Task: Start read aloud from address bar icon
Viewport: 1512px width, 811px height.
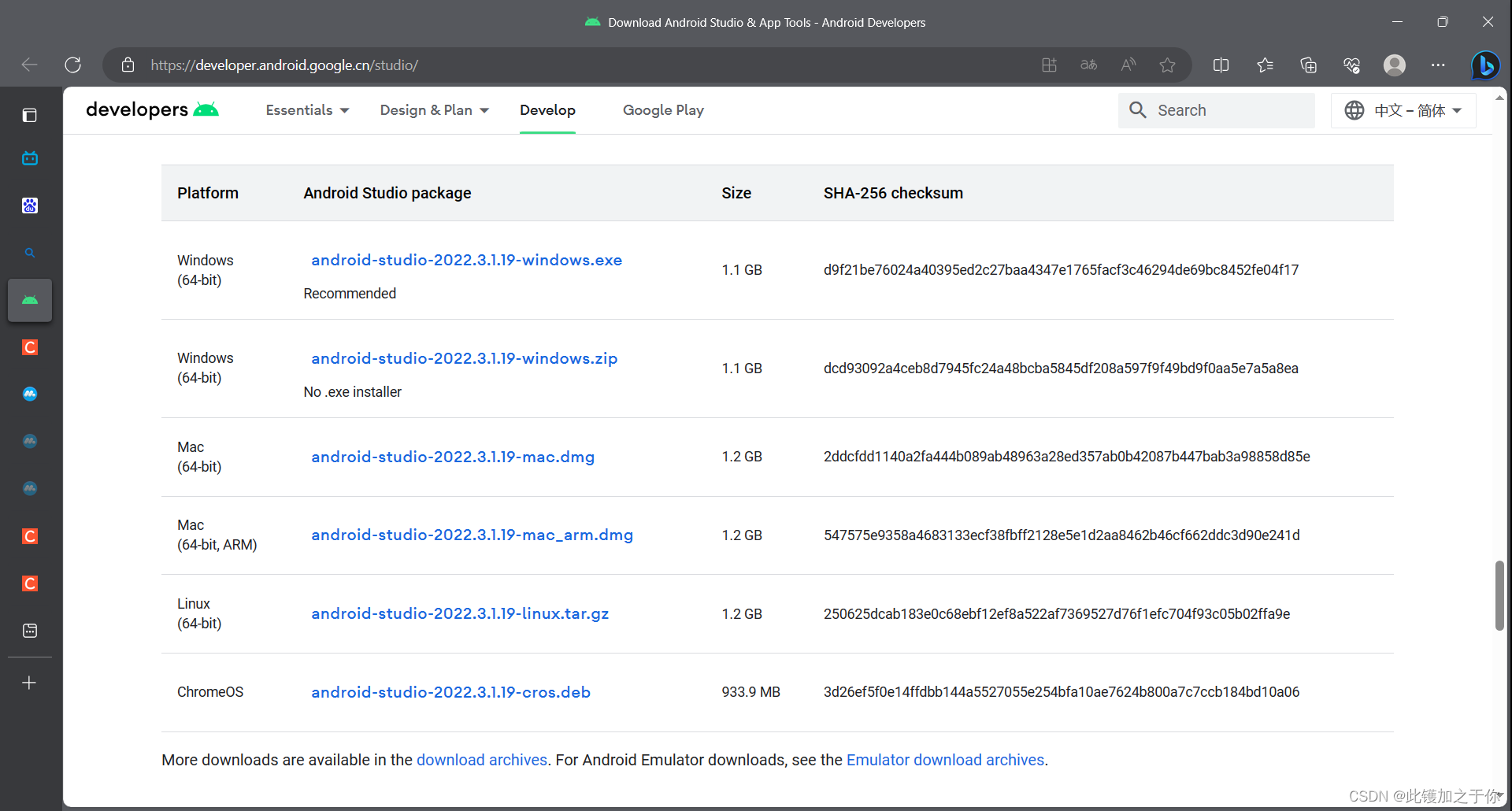Action: (x=1128, y=65)
